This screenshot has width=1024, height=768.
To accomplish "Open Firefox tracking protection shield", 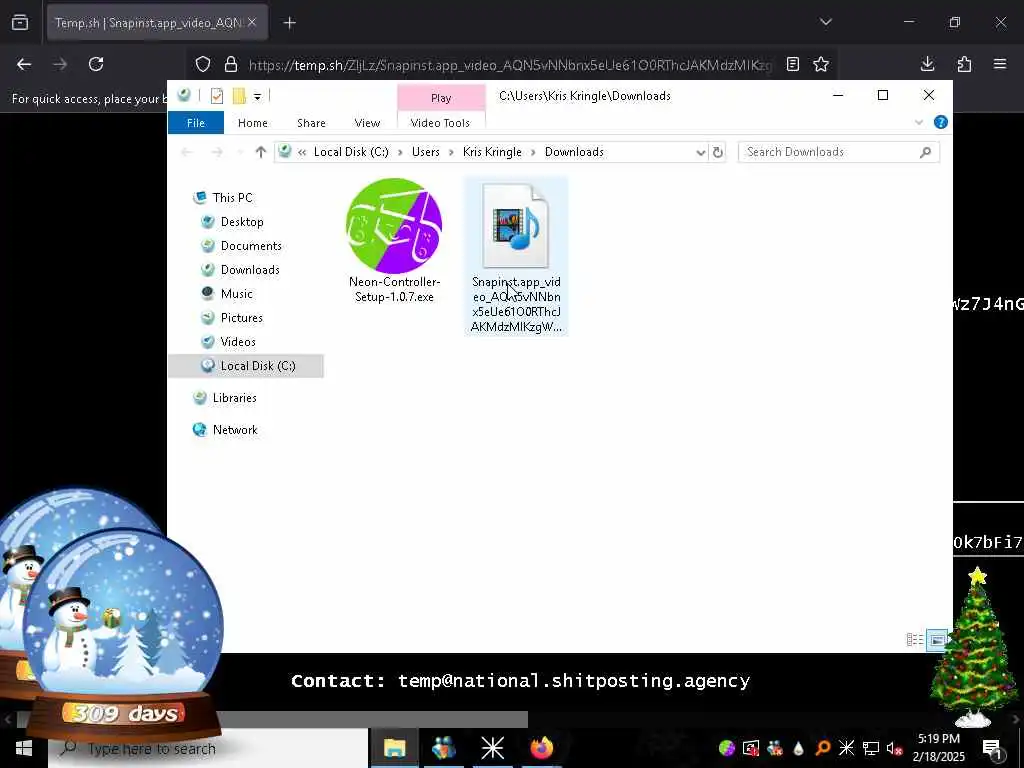I will click(x=203, y=65).
